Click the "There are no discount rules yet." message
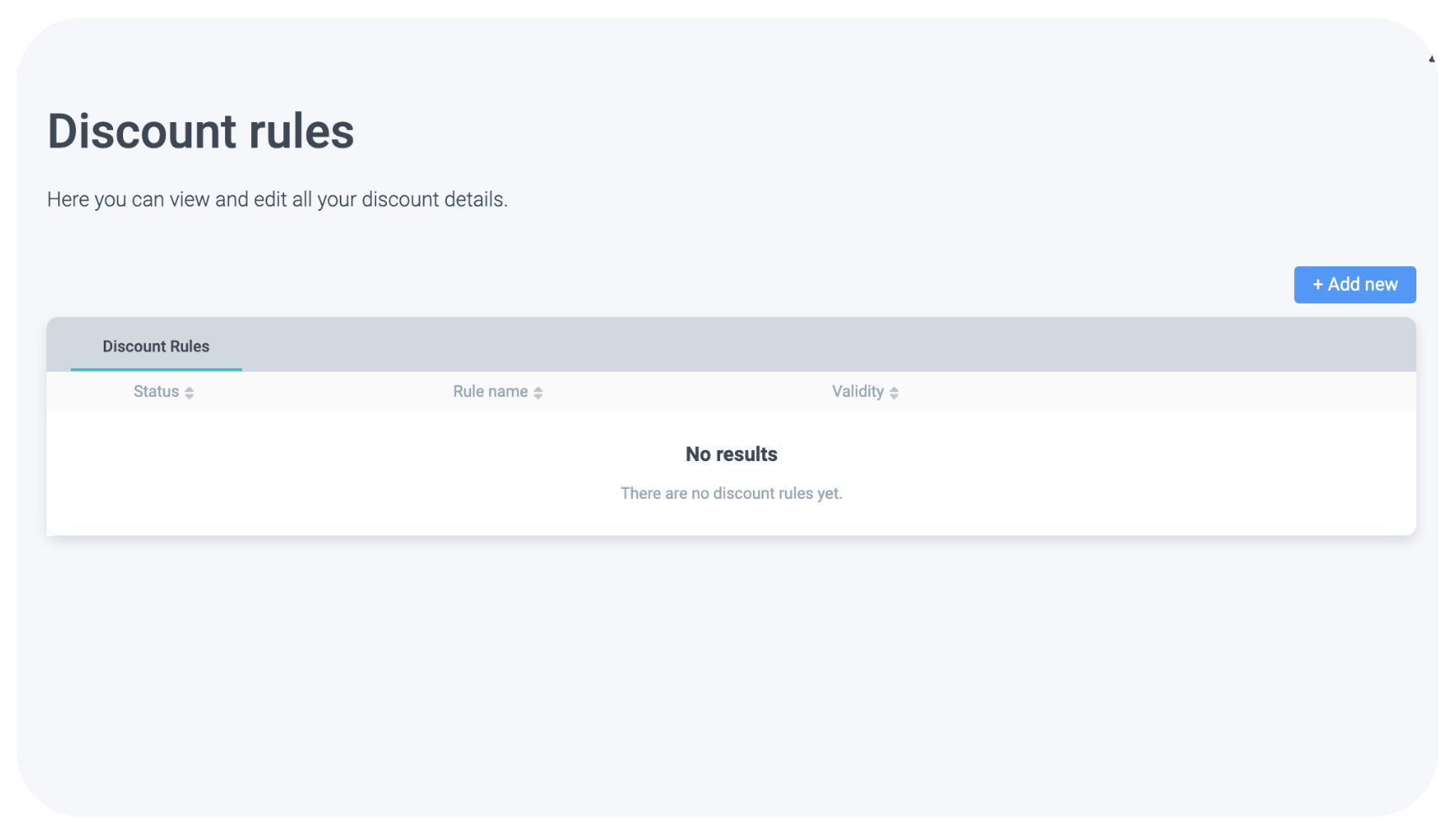The width and height of the screenshot is (1456, 837). [x=731, y=494]
